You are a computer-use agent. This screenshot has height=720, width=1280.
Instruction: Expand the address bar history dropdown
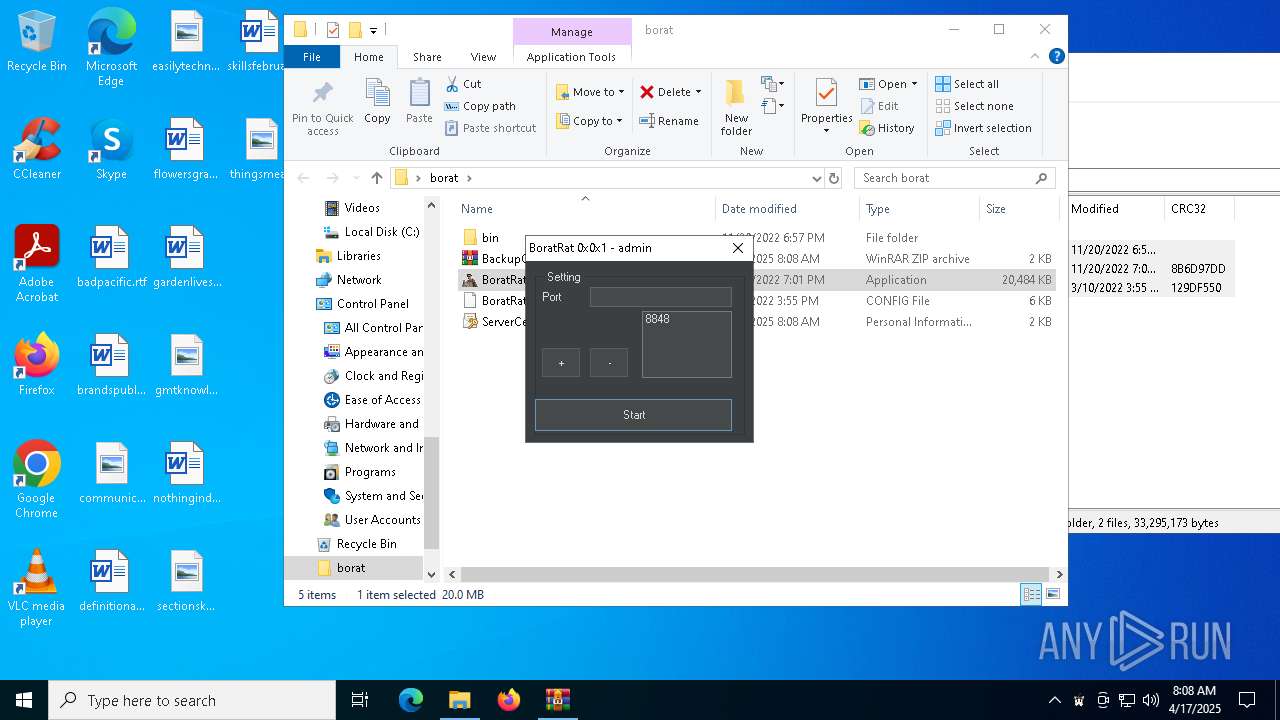(817, 178)
